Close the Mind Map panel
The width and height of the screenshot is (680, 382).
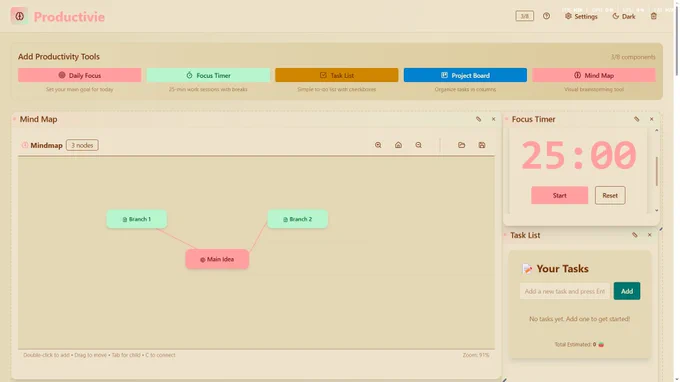494,119
